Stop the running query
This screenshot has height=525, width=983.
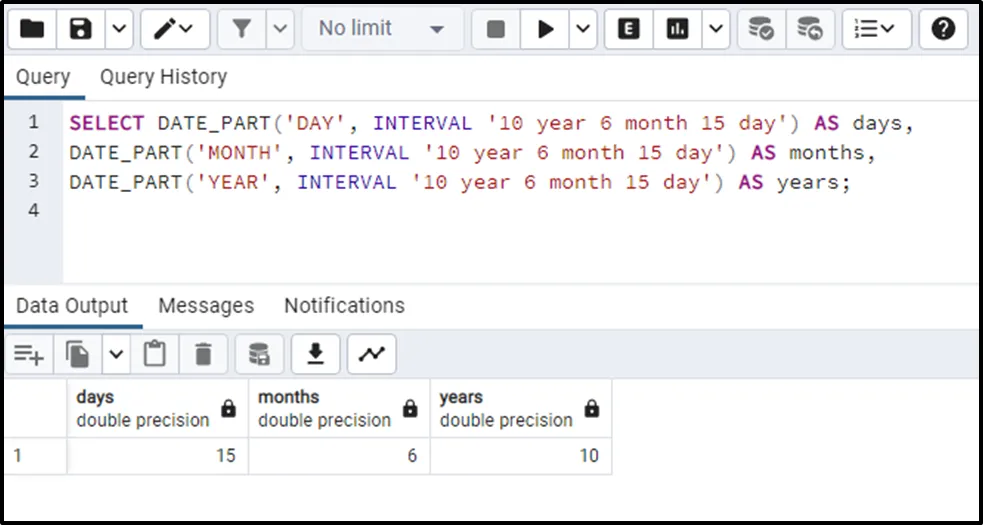click(496, 29)
